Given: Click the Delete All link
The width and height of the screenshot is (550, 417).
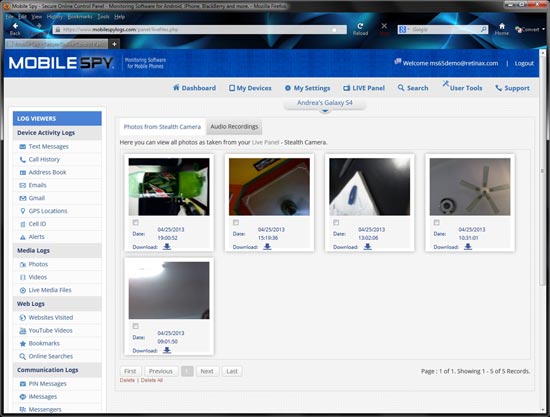Looking at the screenshot, I should tap(152, 380).
